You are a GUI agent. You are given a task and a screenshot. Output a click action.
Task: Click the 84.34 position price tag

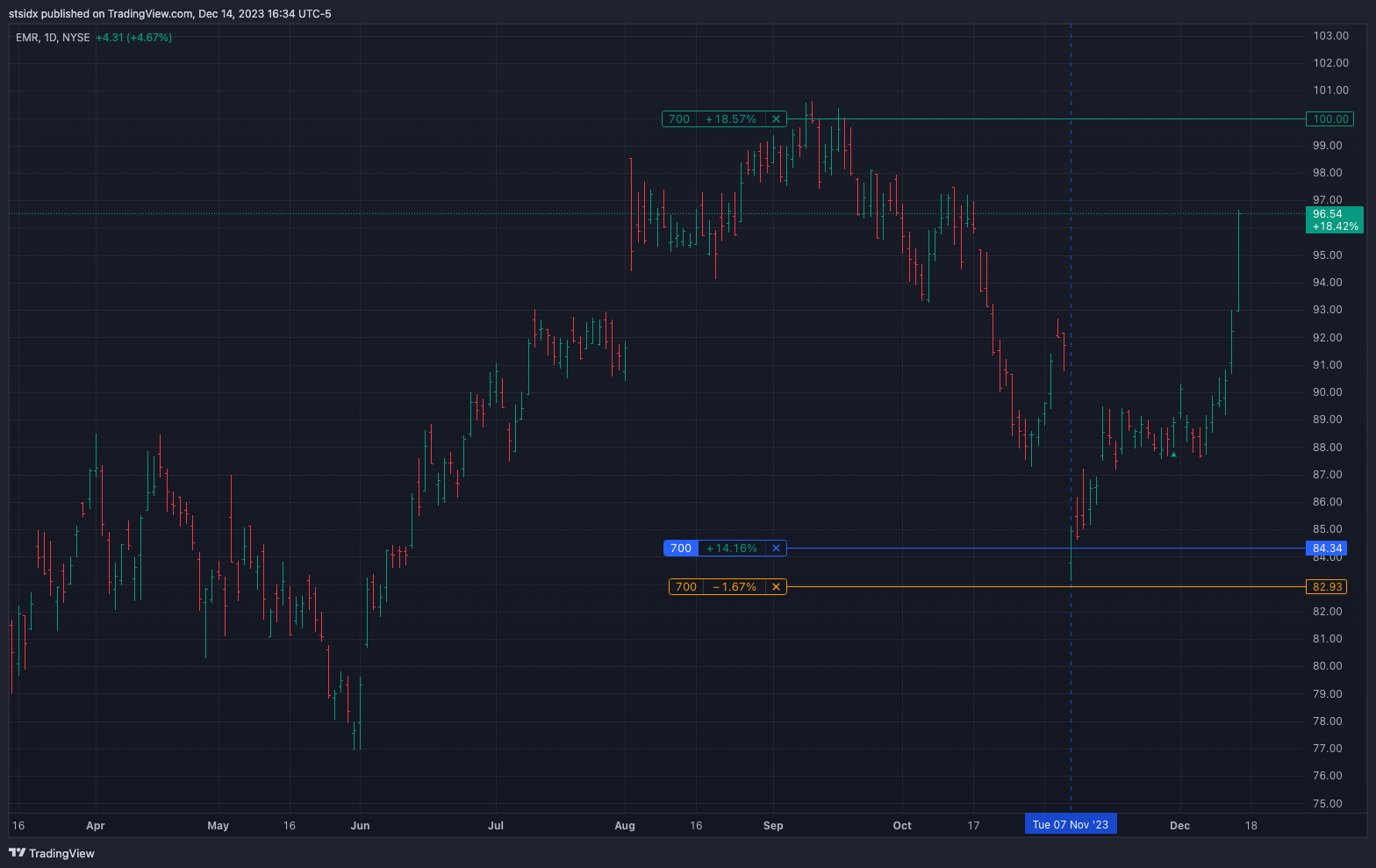(1327, 549)
